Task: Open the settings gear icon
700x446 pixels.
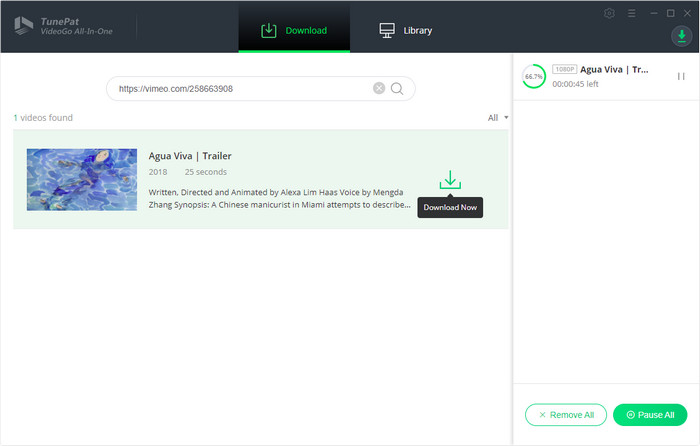Action: 609,13
